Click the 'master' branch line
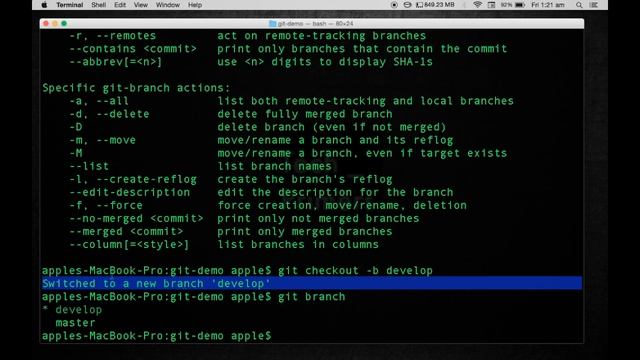The image size is (640, 360). [75, 323]
